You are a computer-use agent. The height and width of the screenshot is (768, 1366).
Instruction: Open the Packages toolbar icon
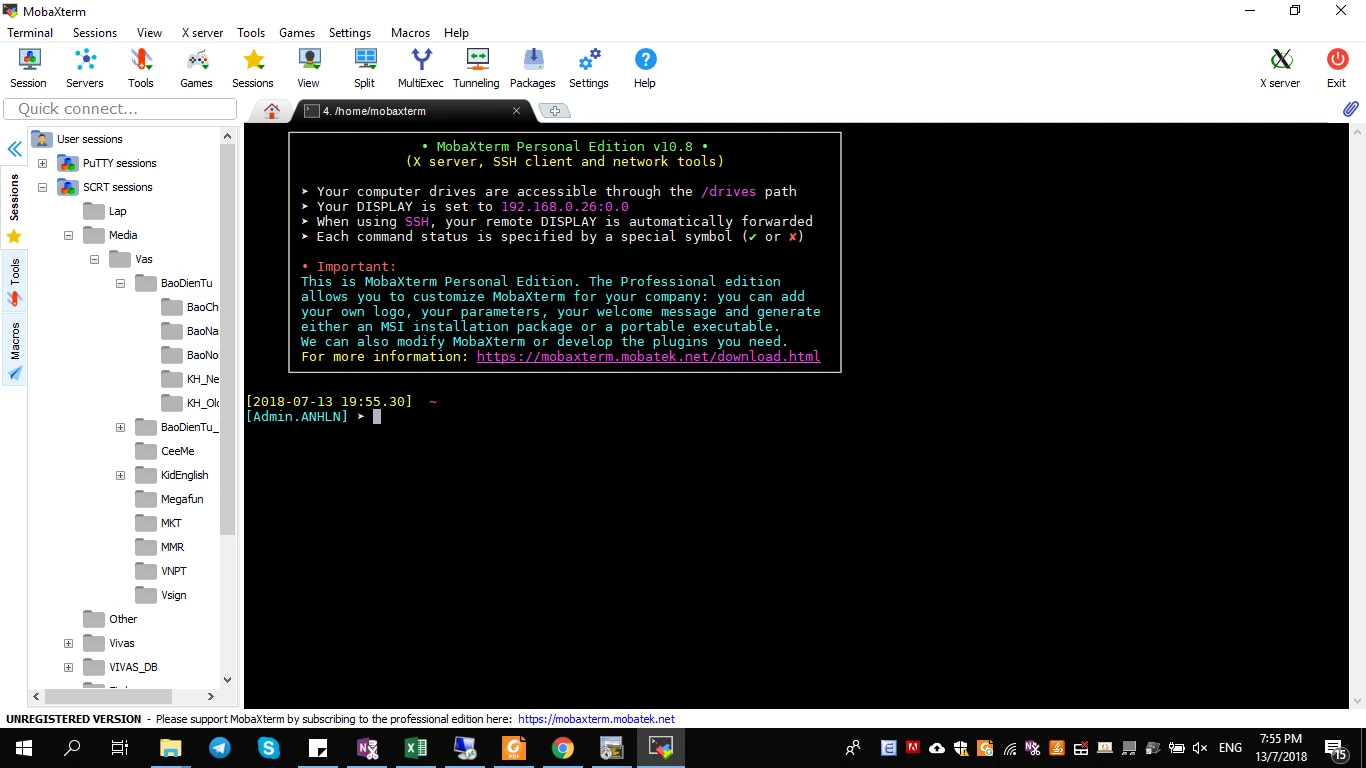[x=533, y=68]
